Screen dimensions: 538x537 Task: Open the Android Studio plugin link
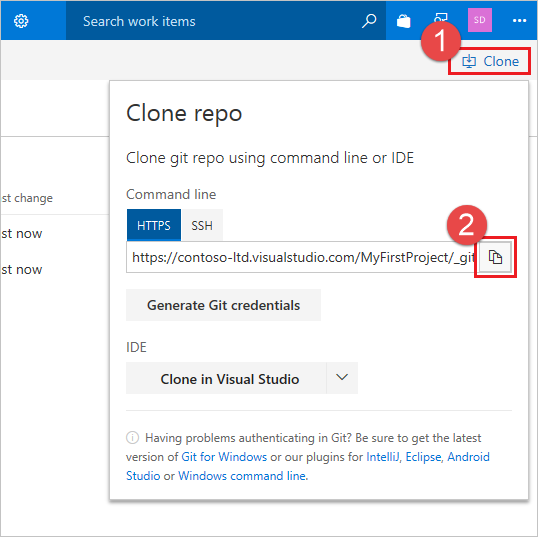point(468,457)
